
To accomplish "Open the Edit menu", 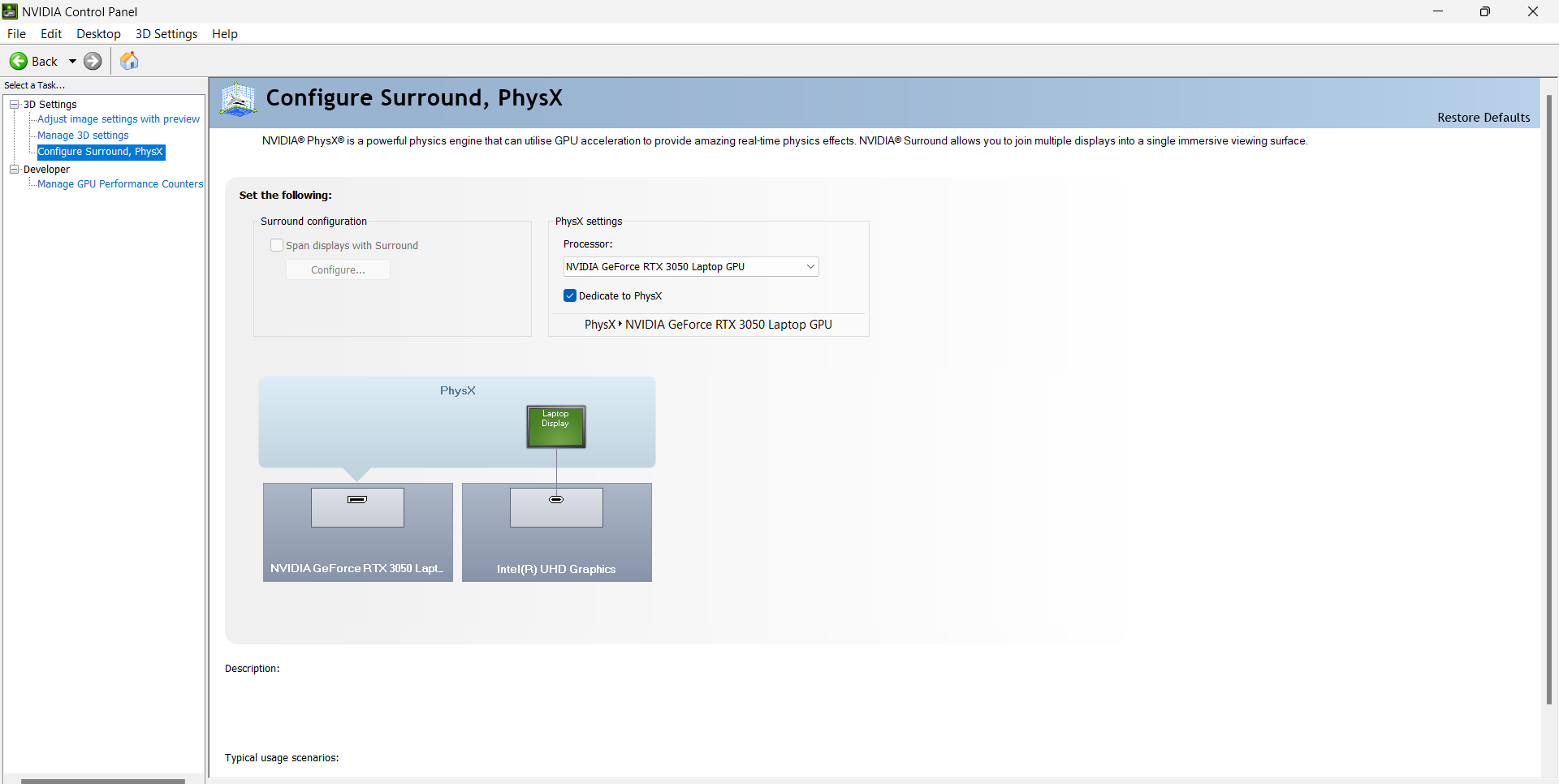I will [51, 33].
